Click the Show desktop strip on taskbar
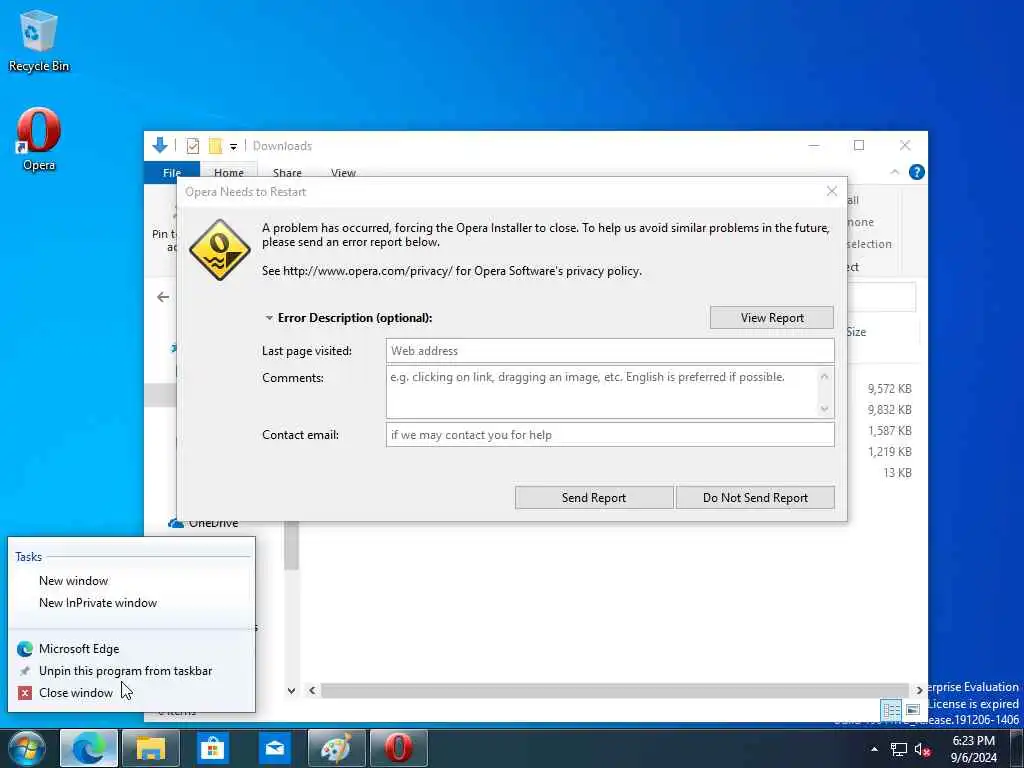This screenshot has width=1024, height=768. pyautogui.click(x=1017, y=748)
